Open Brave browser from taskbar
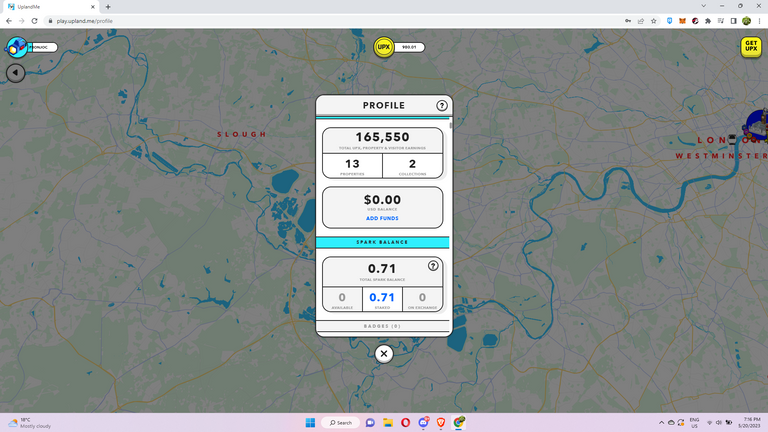This screenshot has height=432, width=768. pyautogui.click(x=441, y=423)
